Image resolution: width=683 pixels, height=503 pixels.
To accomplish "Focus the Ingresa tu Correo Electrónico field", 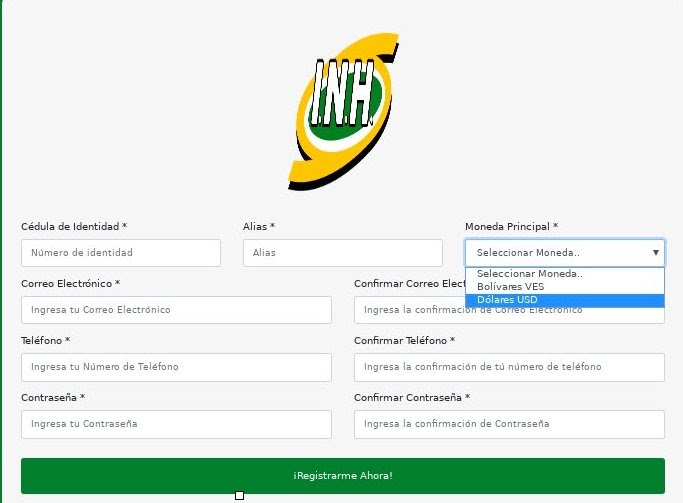I will pyautogui.click(x=176, y=310).
